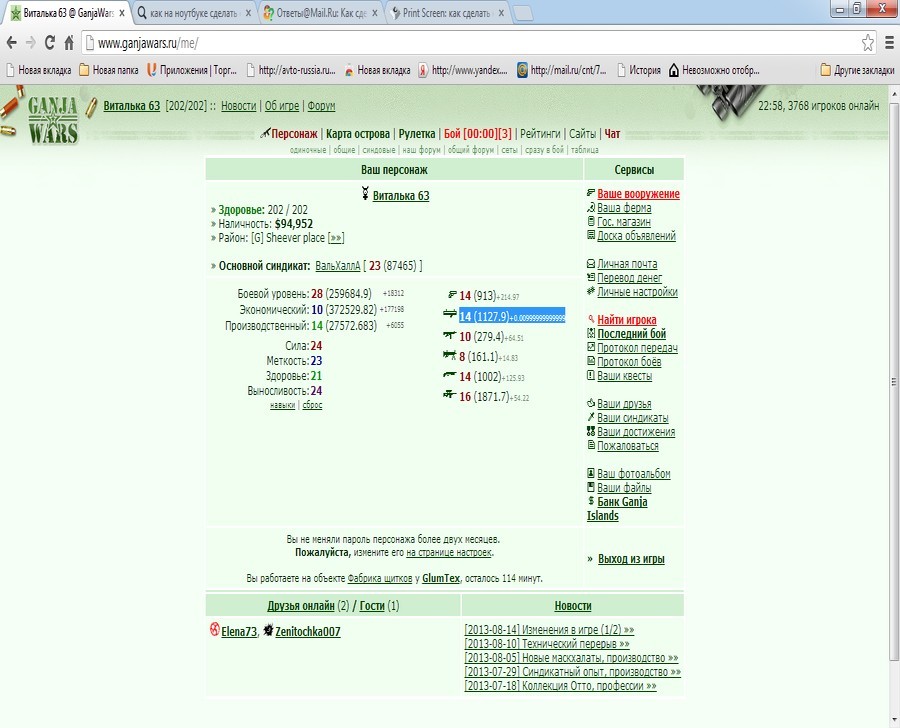900x728 pixels.
Task: Click Elena73's syndicate badge icon
Action: (x=215, y=630)
